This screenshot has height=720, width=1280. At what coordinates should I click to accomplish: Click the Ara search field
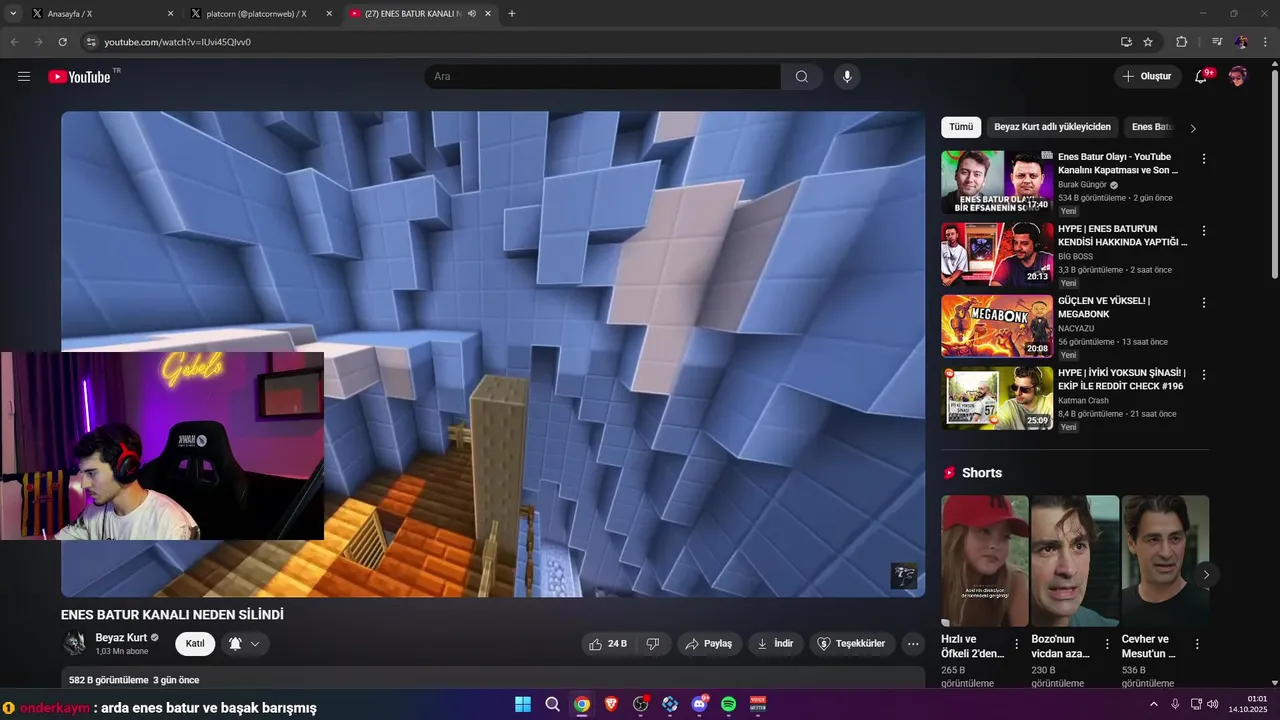click(603, 76)
